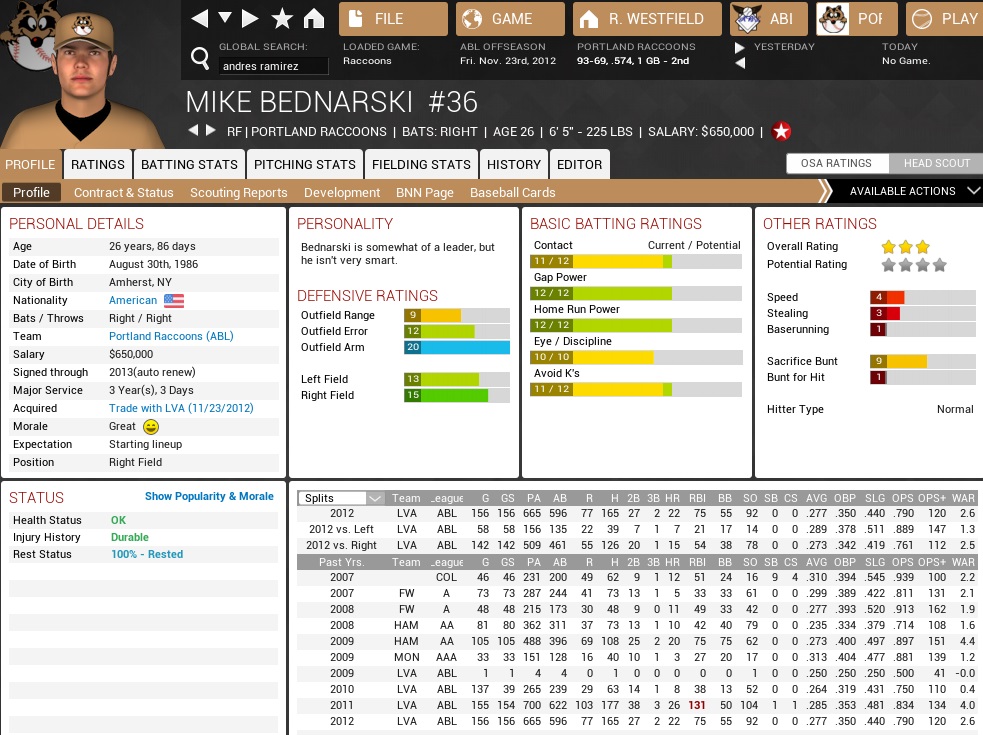This screenshot has height=735, width=983.
Task: Open the Trade with LVA link
Action: click(x=181, y=408)
